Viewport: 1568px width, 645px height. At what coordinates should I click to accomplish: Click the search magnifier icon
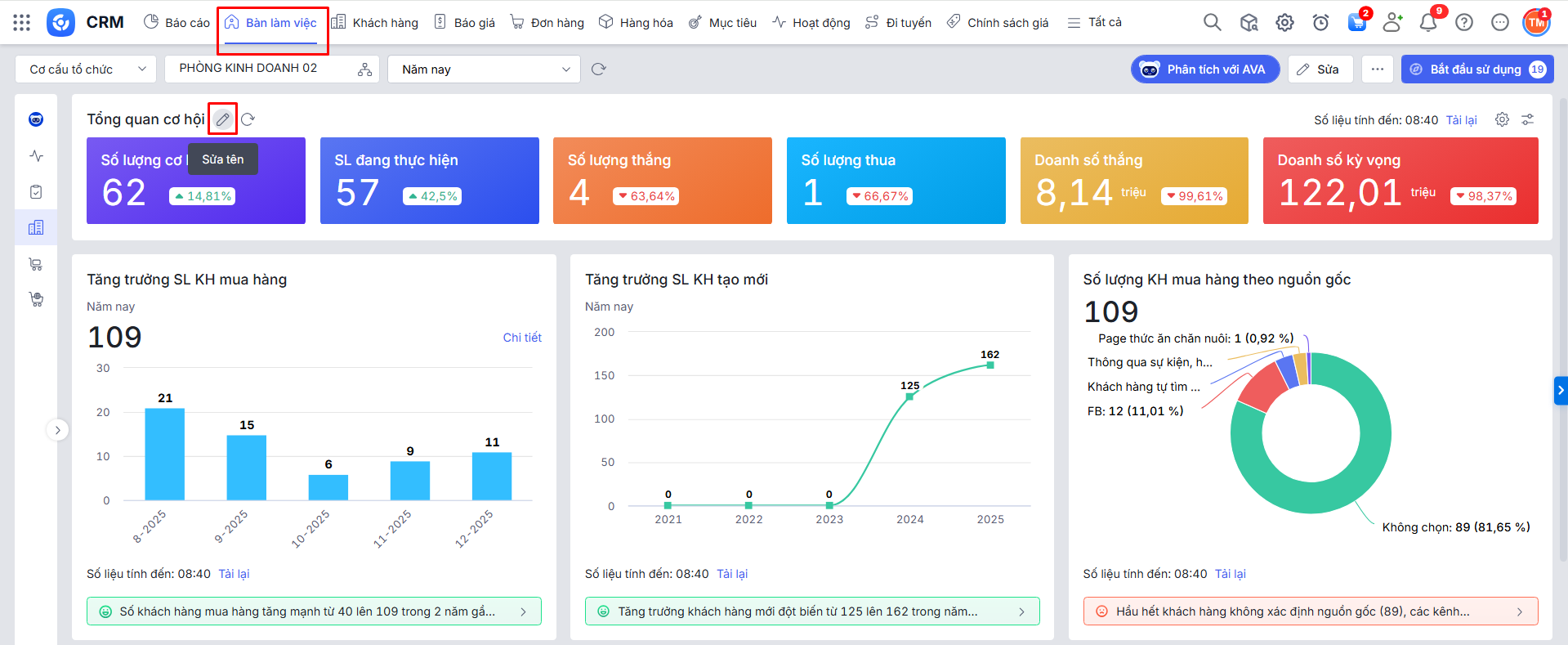(1212, 23)
